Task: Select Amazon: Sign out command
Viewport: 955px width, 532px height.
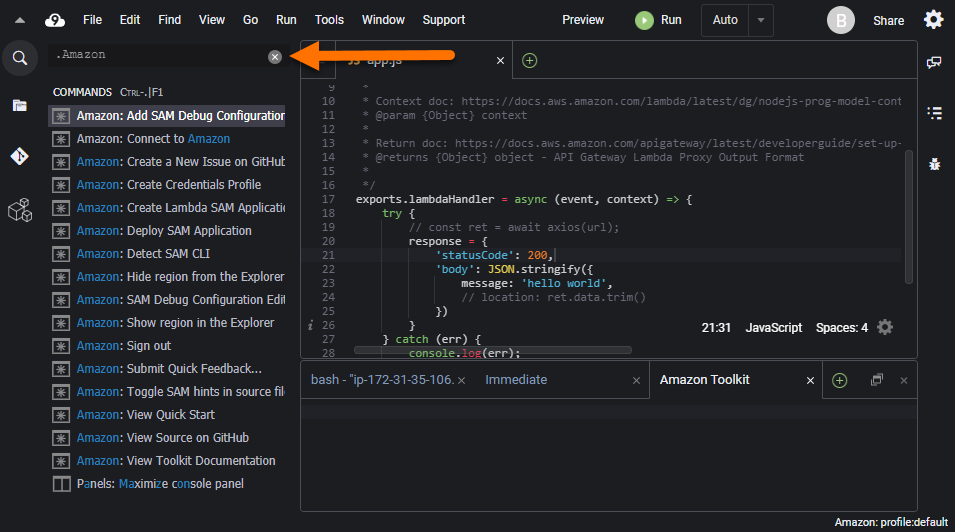Action: pyautogui.click(x=166, y=346)
